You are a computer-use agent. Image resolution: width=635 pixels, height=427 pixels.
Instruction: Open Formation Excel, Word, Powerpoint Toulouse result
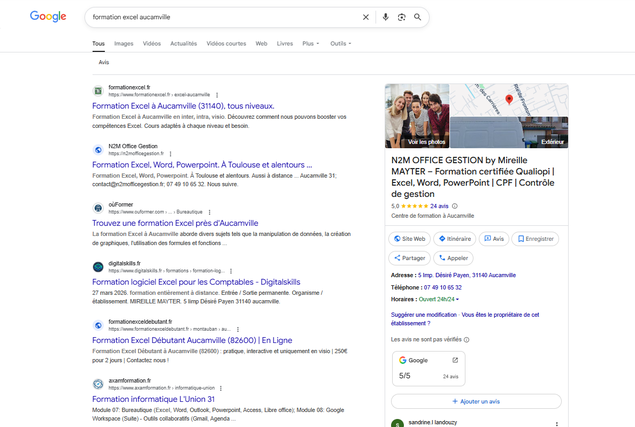202,165
